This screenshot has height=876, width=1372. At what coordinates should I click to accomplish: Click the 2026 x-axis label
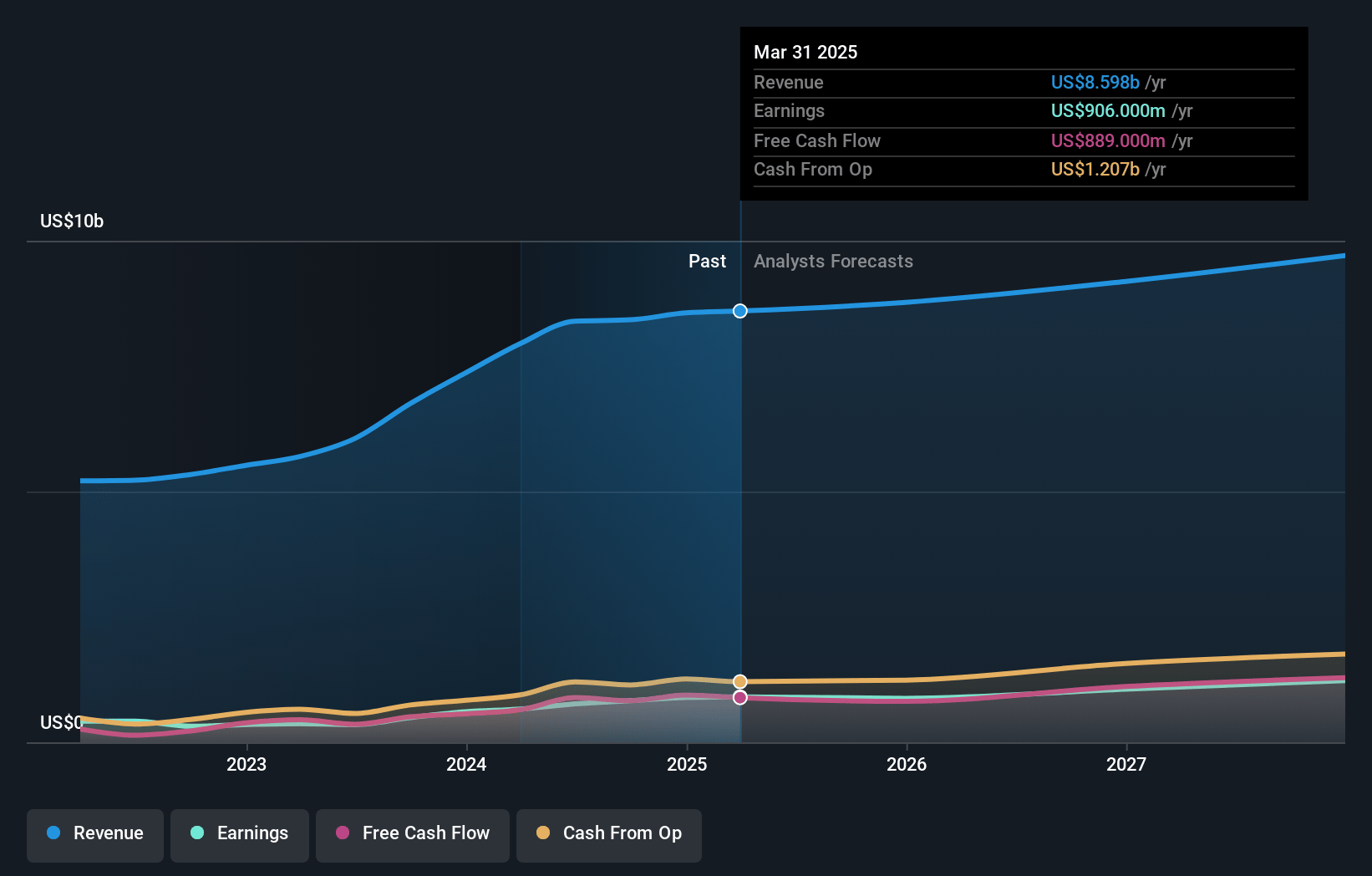(907, 764)
